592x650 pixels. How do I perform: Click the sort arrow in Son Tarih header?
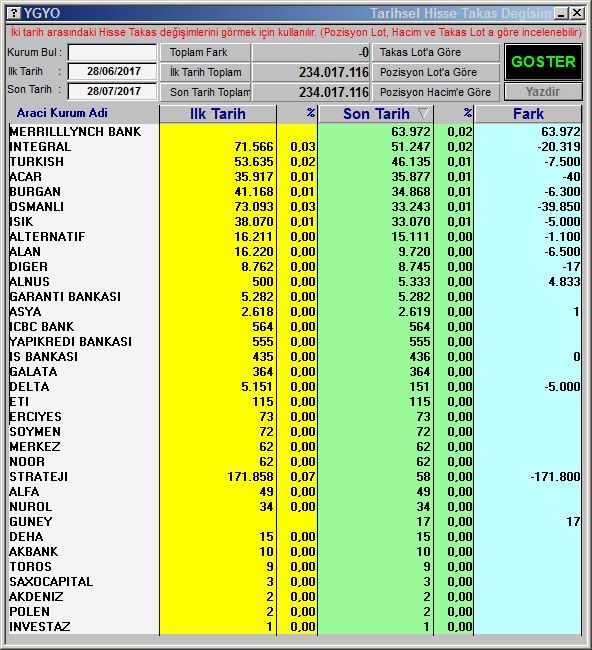tap(423, 114)
